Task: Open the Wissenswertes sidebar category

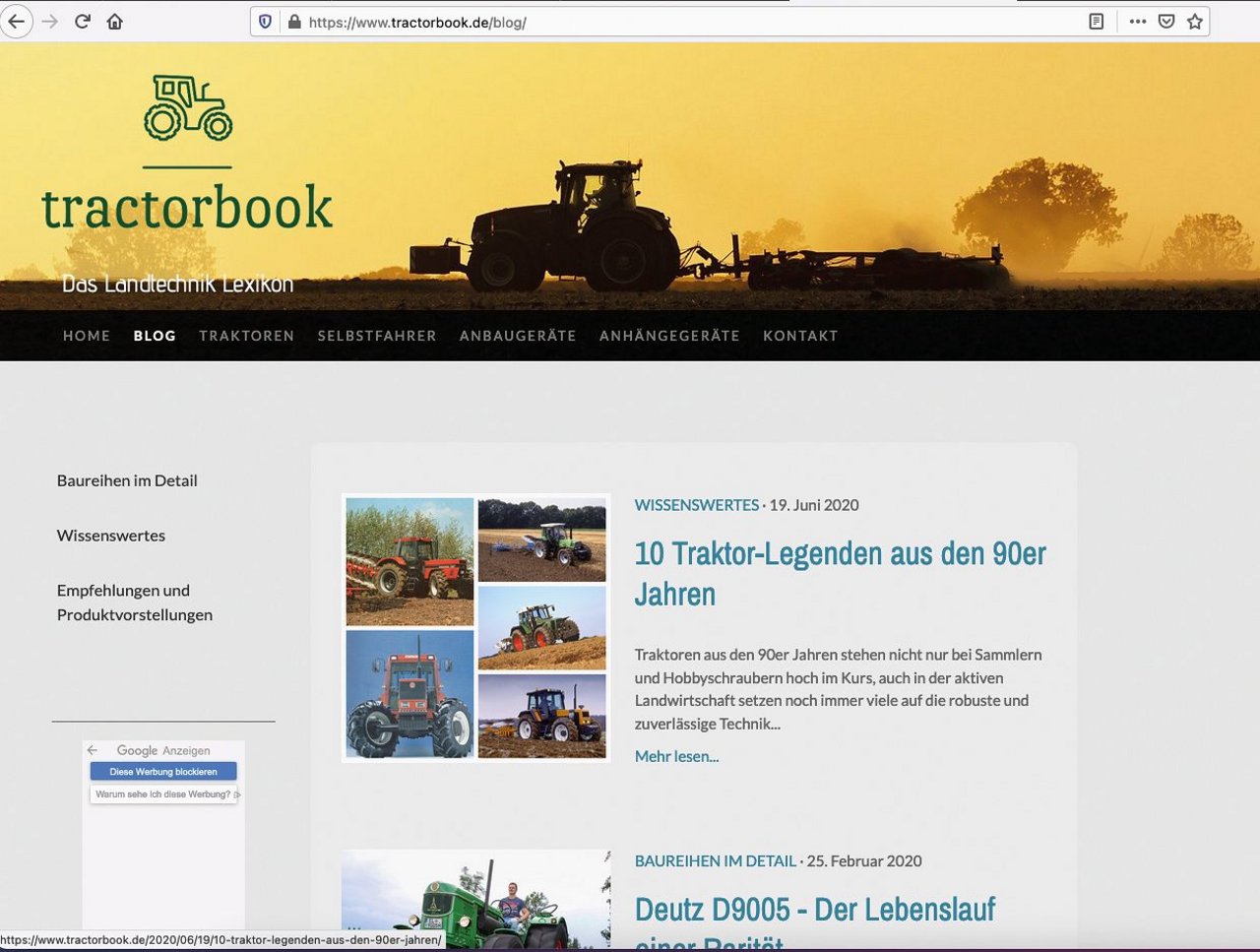Action: point(110,535)
